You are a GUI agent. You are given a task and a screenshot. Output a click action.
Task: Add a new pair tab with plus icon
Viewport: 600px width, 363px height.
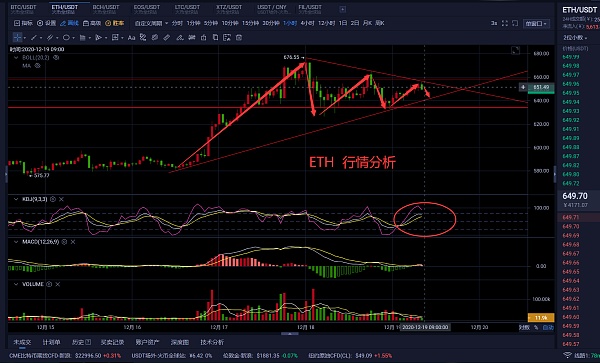pos(343,9)
